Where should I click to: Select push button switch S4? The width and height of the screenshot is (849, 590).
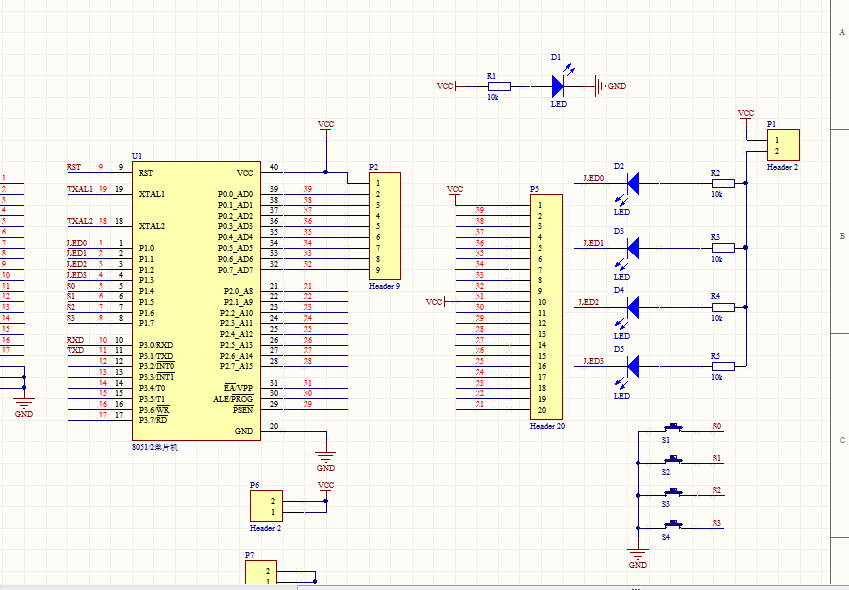point(674,525)
